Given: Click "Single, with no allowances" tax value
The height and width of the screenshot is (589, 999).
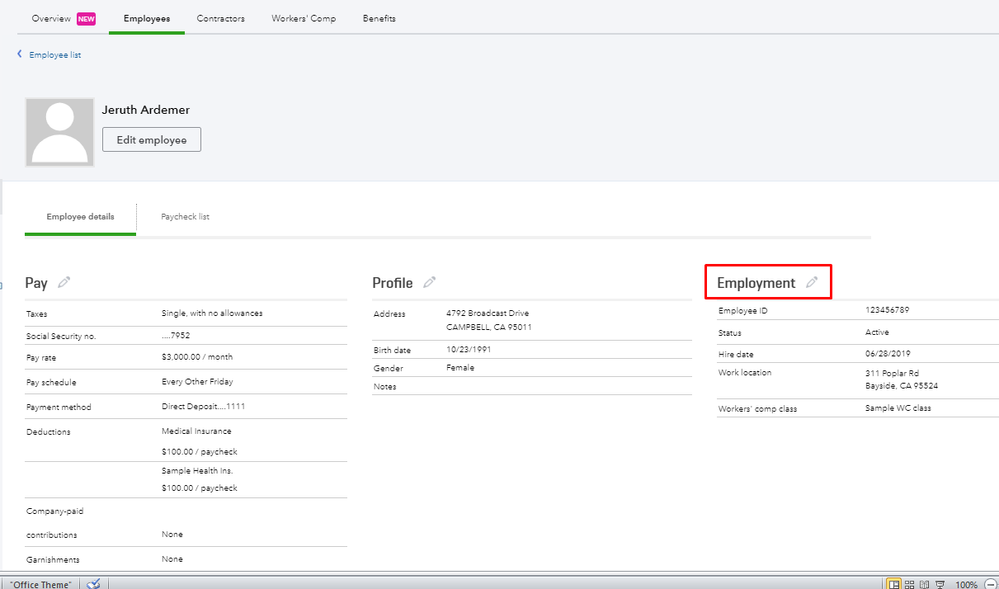Looking at the screenshot, I should [212, 313].
